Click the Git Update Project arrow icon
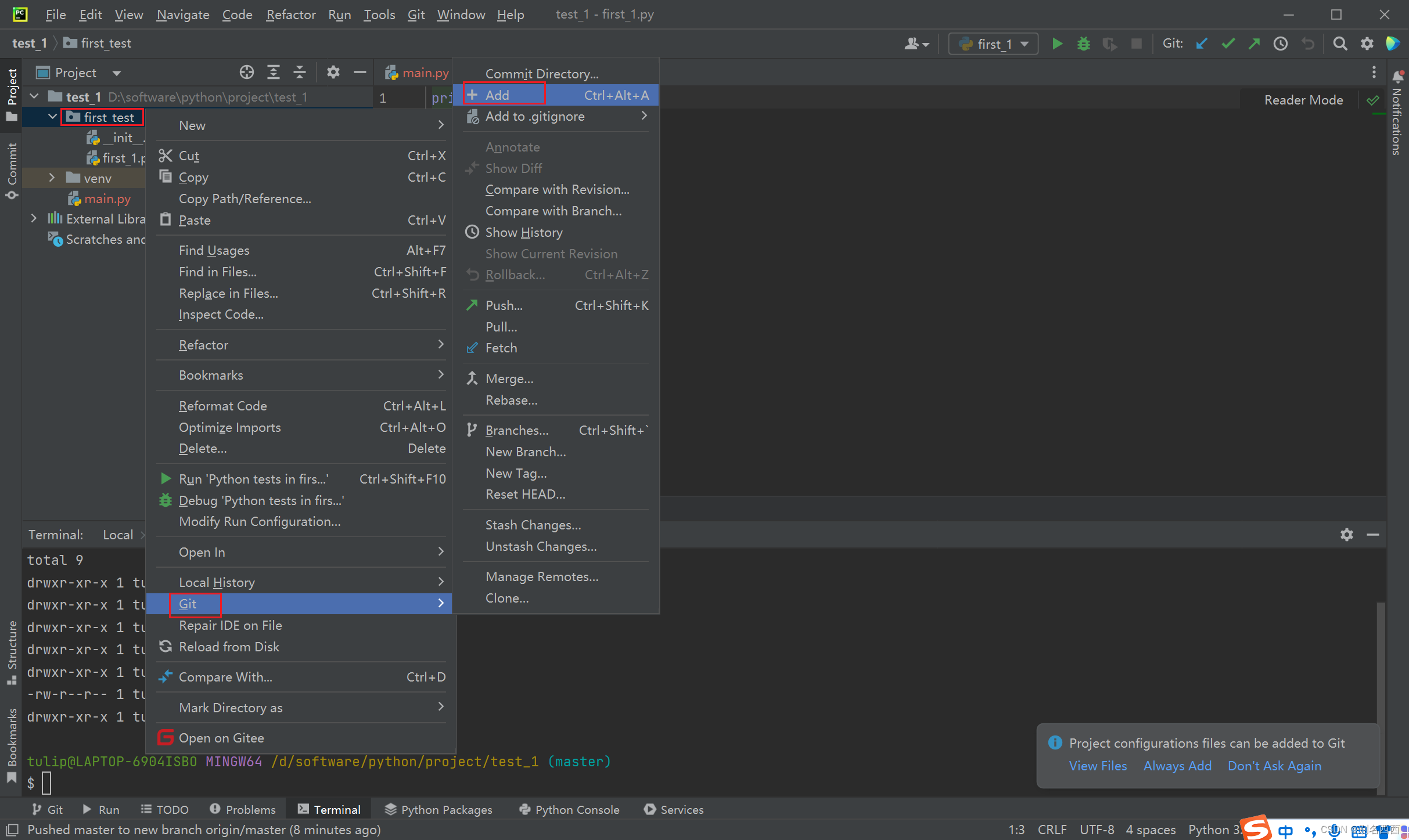The width and height of the screenshot is (1409, 840). 1202,44
